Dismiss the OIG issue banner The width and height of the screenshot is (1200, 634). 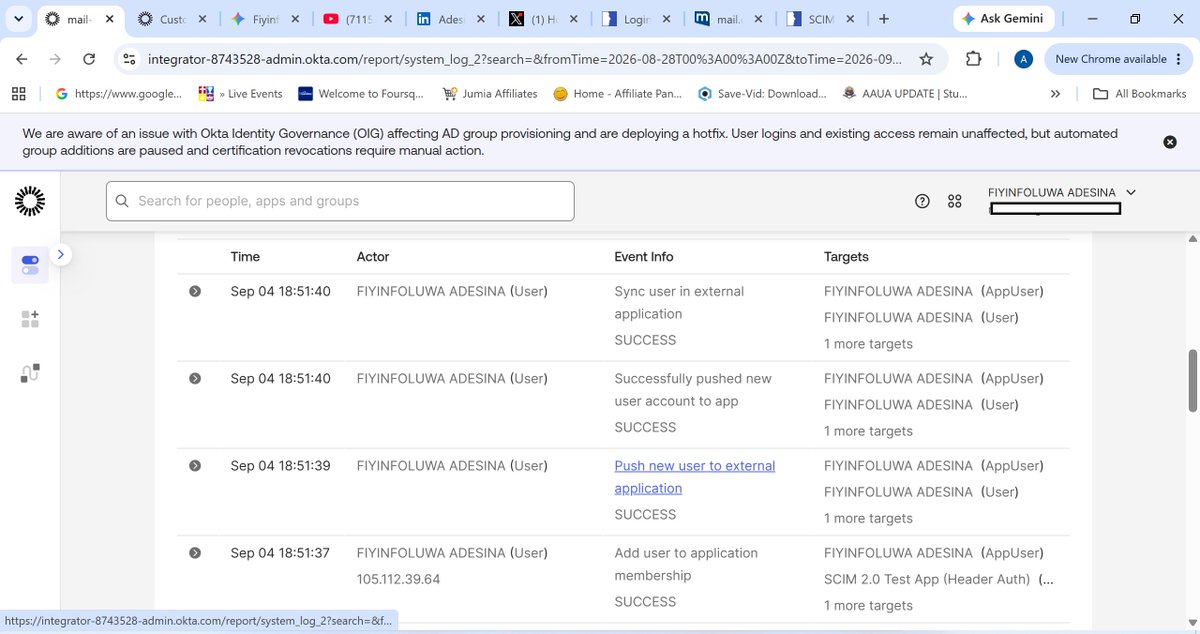tap(1170, 142)
